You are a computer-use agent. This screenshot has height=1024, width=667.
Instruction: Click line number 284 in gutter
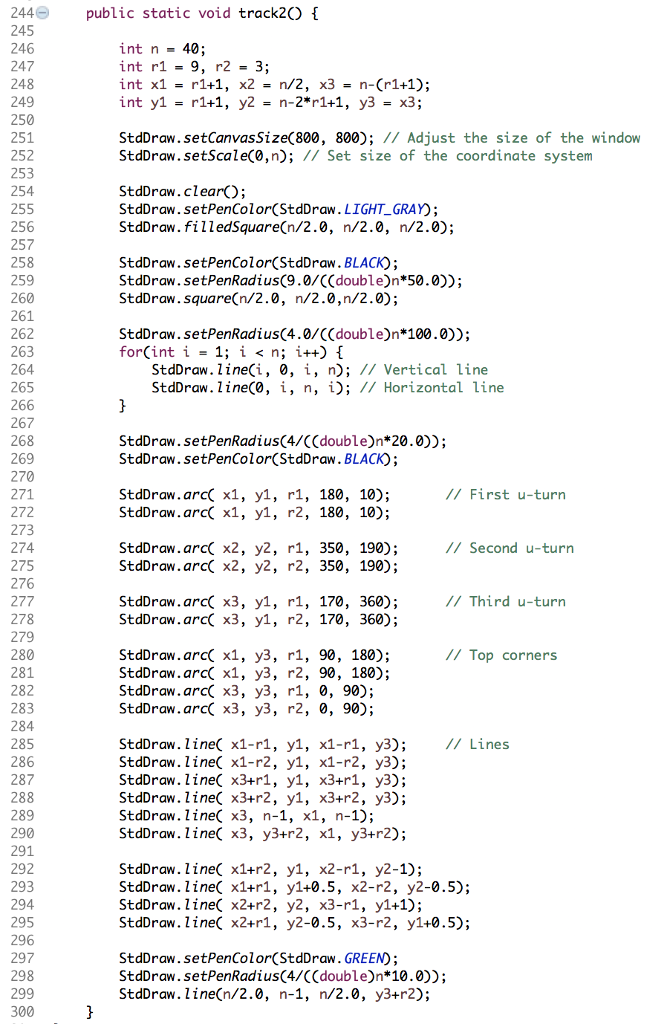pyautogui.click(x=22, y=727)
